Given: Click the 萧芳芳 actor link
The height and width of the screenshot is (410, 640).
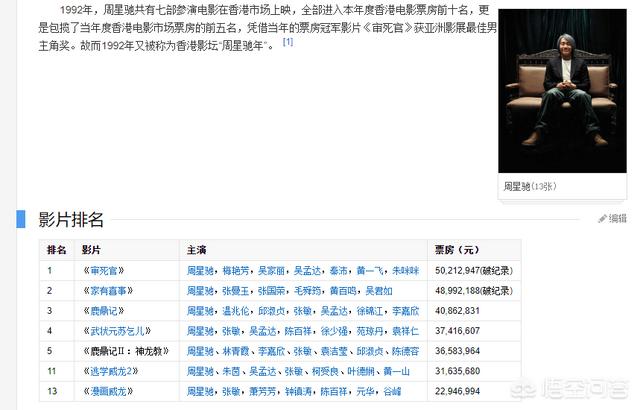Looking at the screenshot, I should [263, 391].
